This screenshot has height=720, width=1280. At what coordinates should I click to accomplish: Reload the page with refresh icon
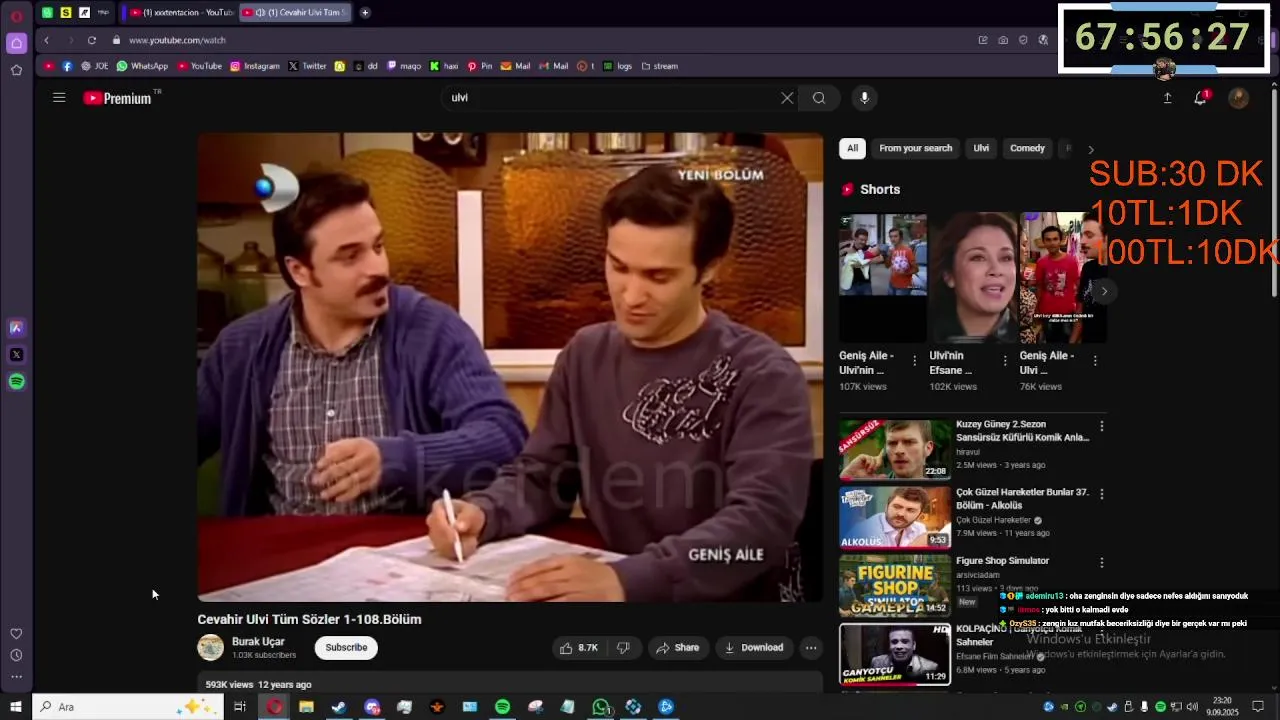(x=91, y=40)
